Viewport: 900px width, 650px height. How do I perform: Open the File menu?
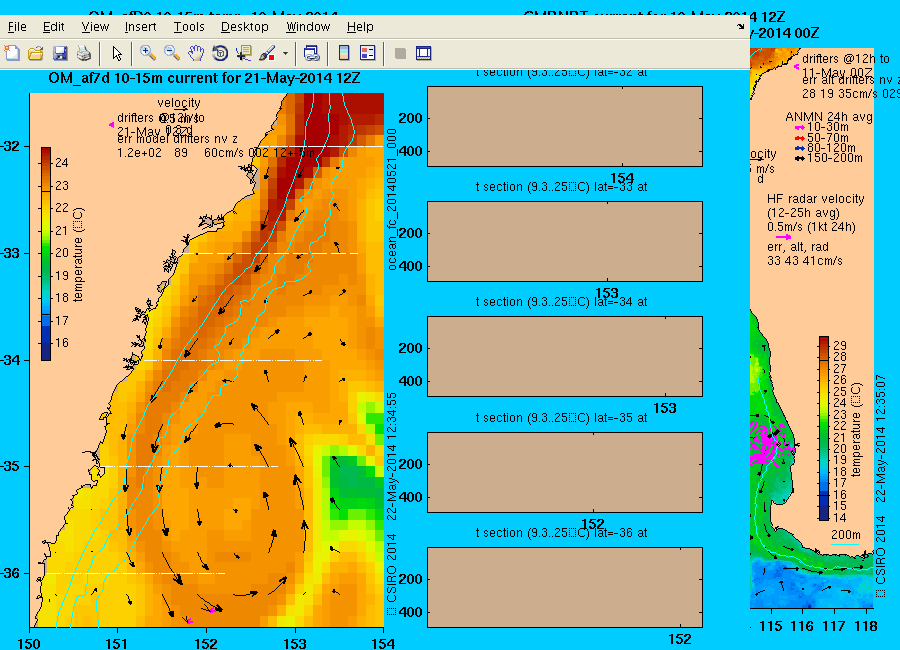[x=17, y=27]
